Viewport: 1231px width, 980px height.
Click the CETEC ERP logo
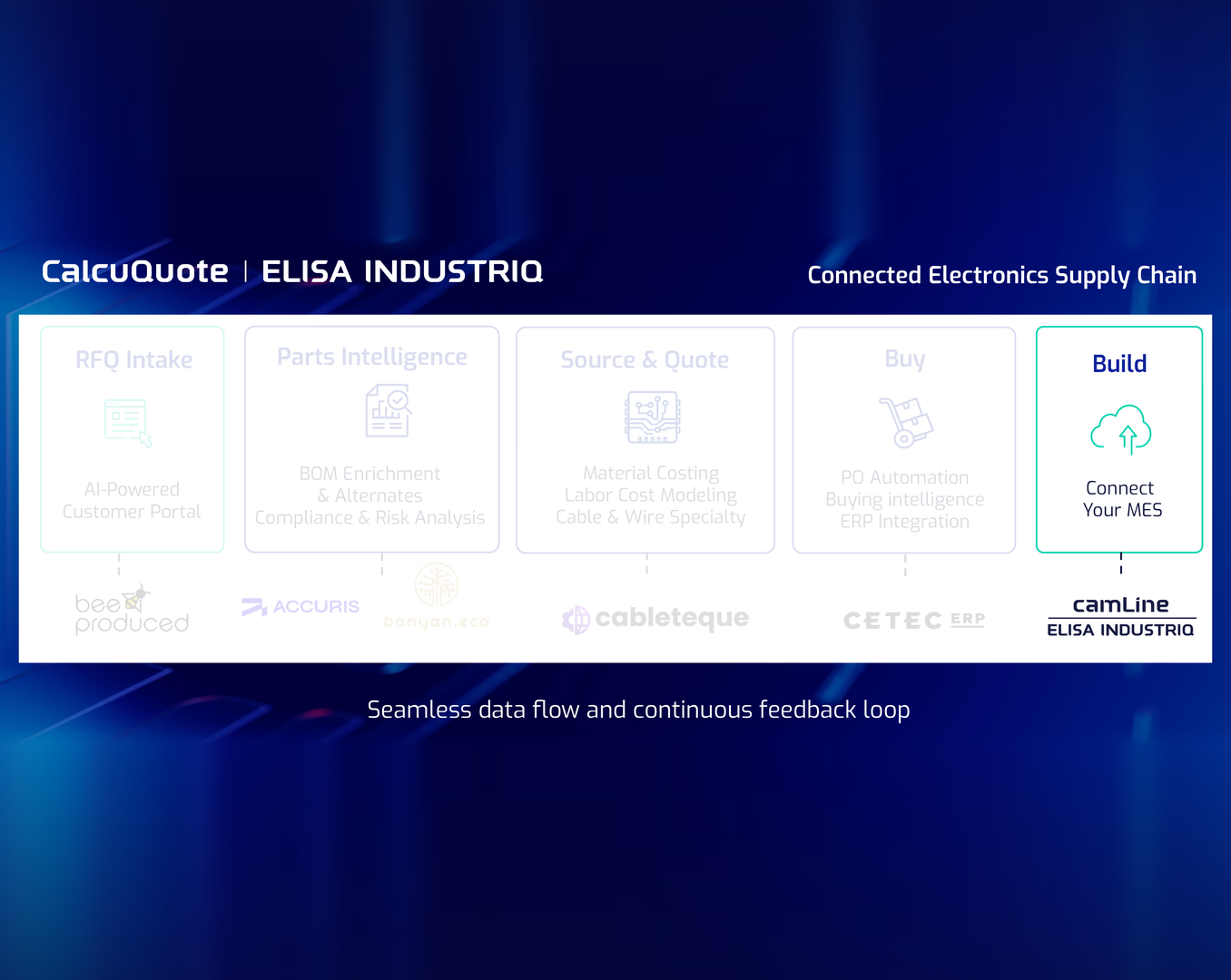point(914,620)
